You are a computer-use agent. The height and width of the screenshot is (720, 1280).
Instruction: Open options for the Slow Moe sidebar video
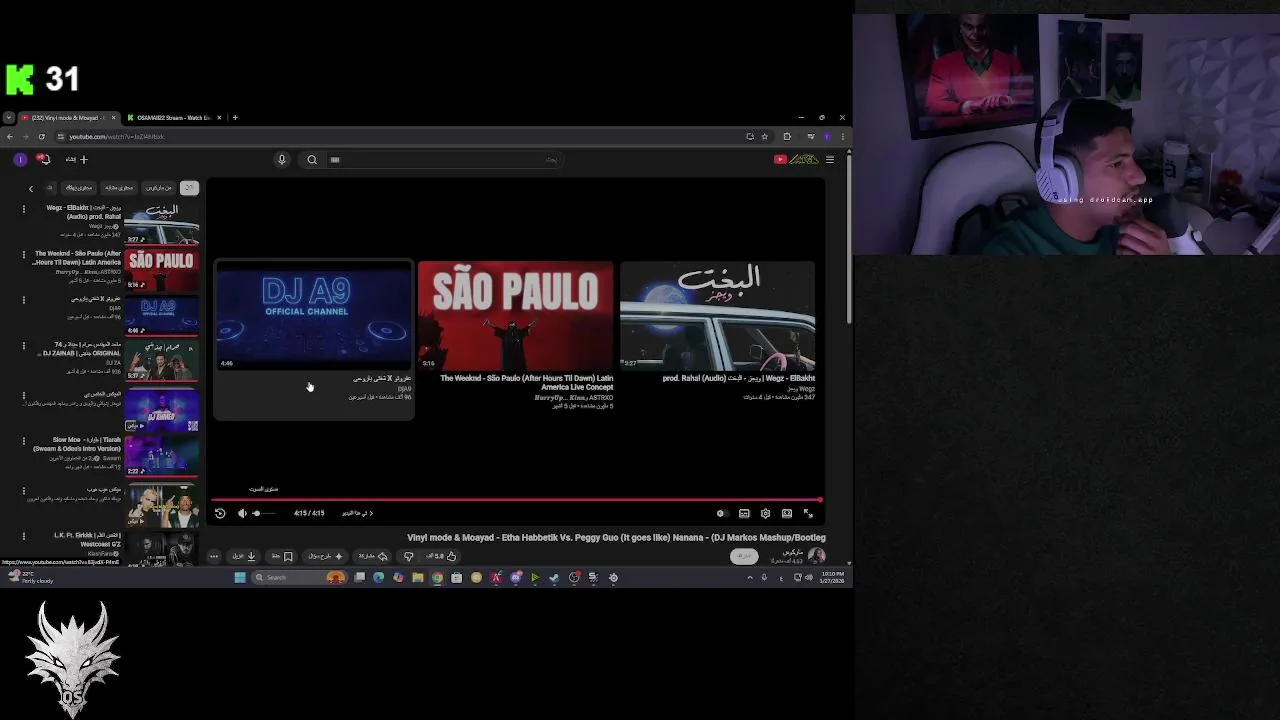pos(24,441)
